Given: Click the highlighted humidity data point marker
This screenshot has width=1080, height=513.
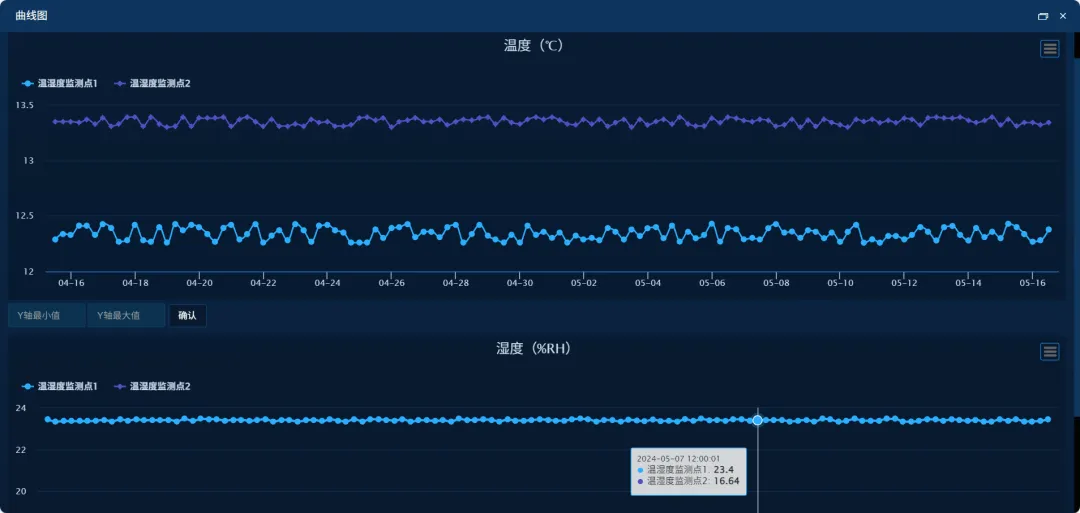Looking at the screenshot, I should (x=757, y=420).
